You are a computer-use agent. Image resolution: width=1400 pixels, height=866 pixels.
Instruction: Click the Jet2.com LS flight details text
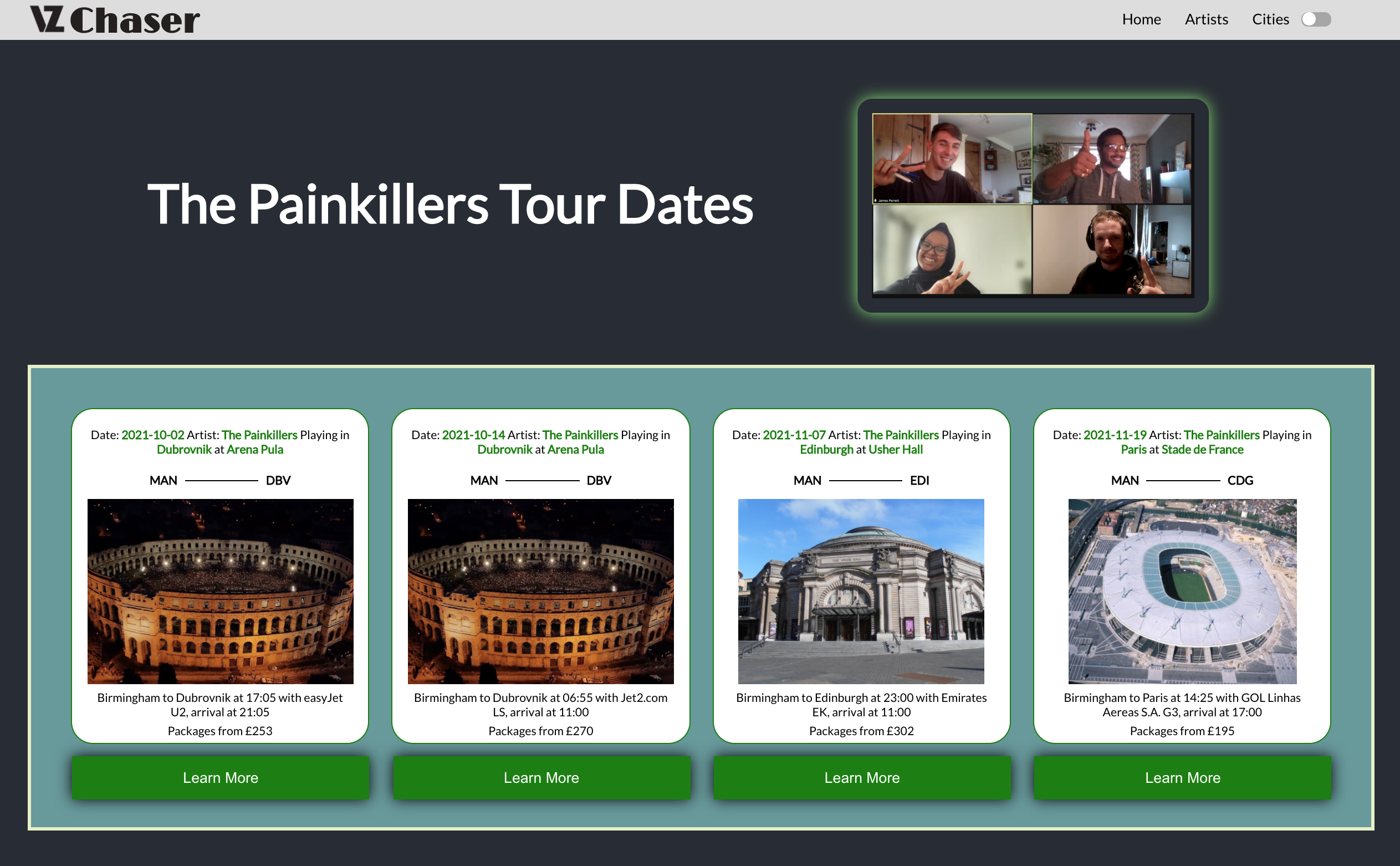(x=540, y=705)
